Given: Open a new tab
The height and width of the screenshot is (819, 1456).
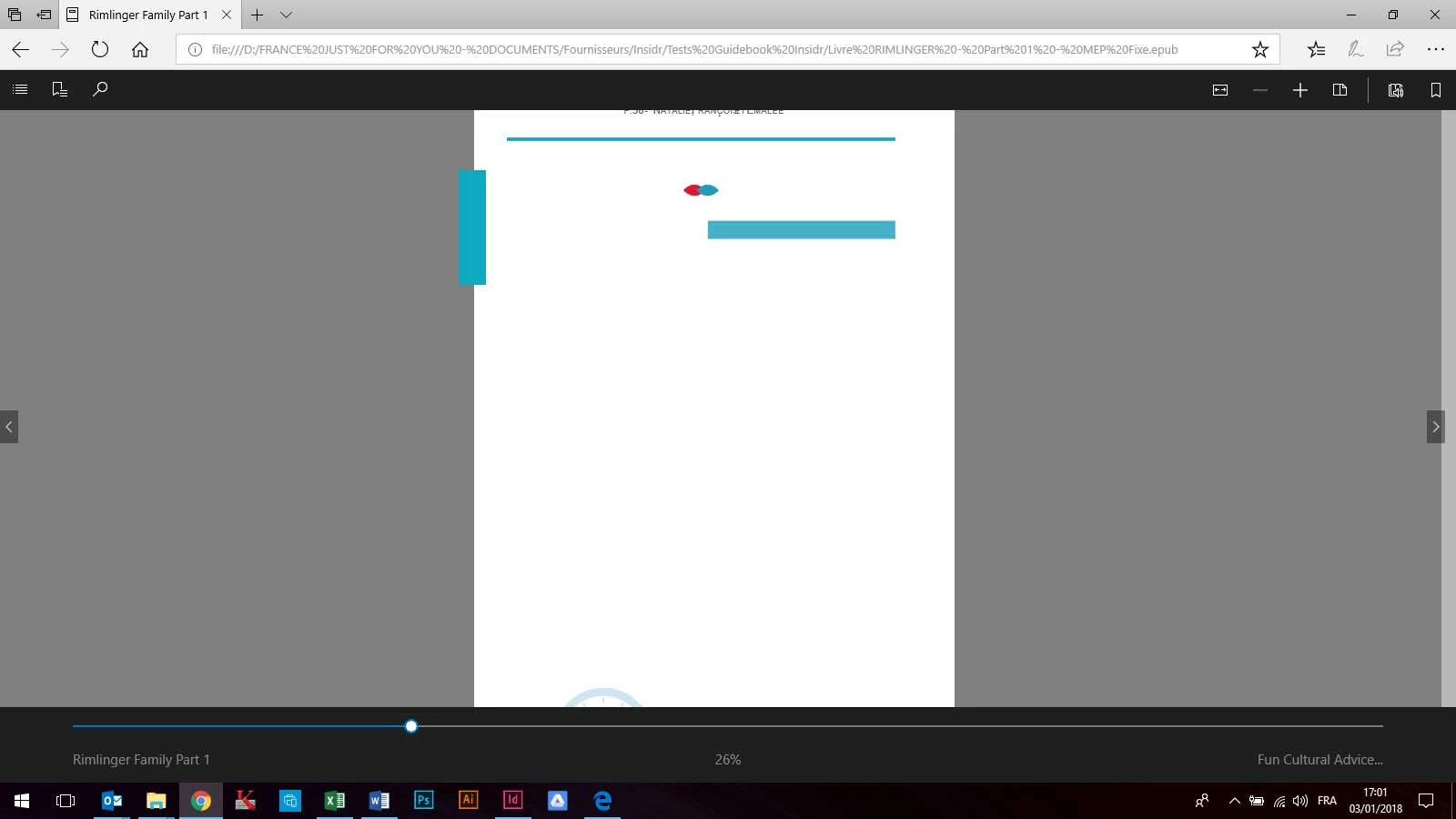Looking at the screenshot, I should pos(258,15).
